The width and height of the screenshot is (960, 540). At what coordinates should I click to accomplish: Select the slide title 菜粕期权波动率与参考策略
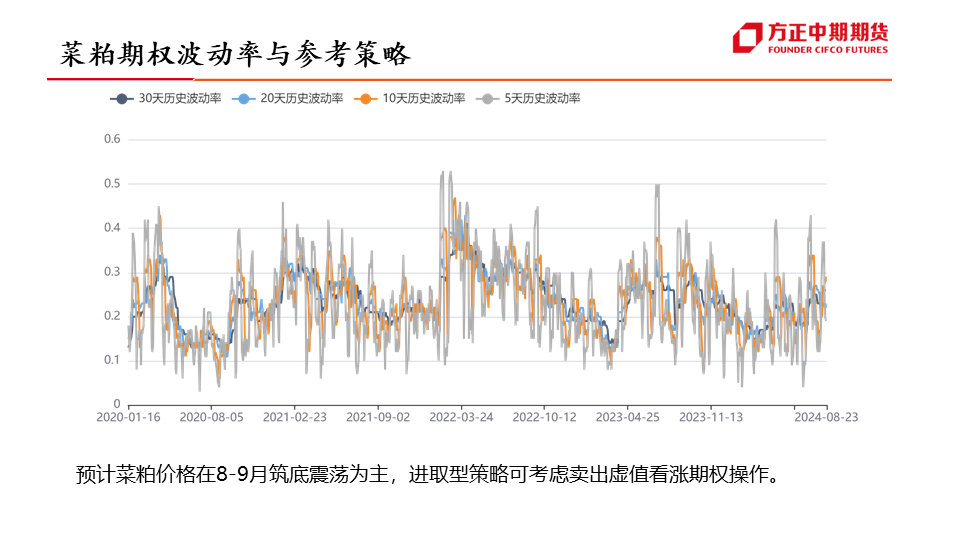pyautogui.click(x=235, y=54)
